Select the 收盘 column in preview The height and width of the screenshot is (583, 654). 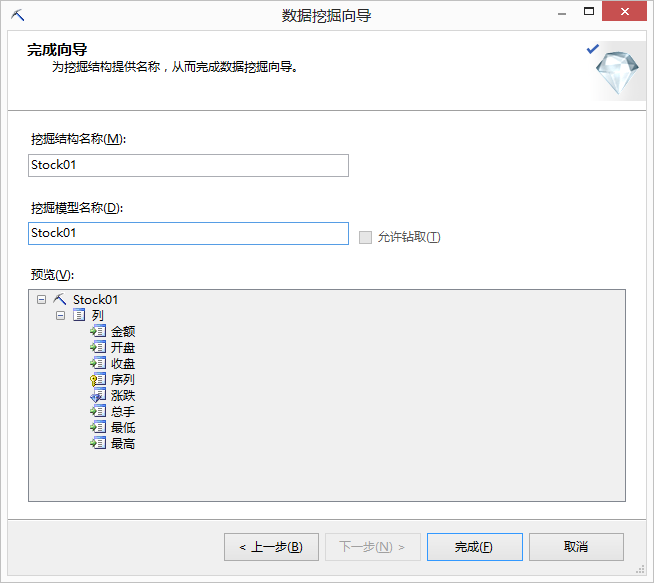(123, 364)
